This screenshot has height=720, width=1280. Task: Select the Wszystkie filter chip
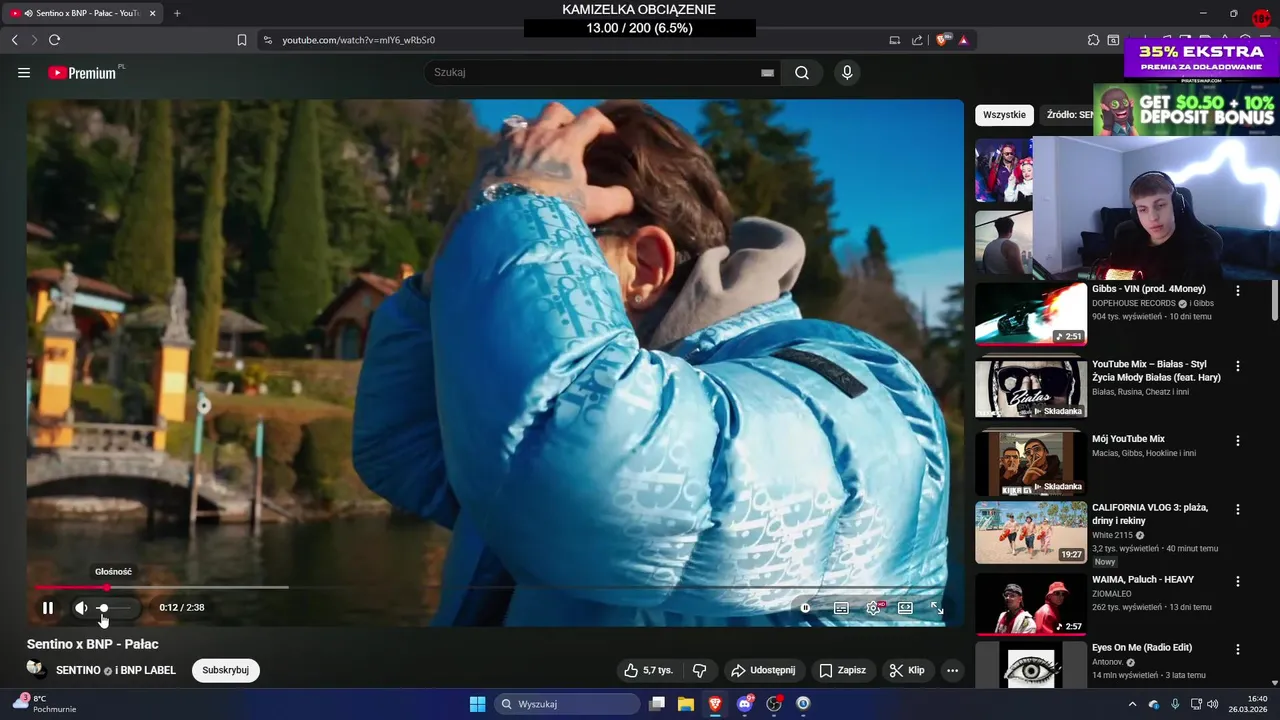pos(1004,115)
